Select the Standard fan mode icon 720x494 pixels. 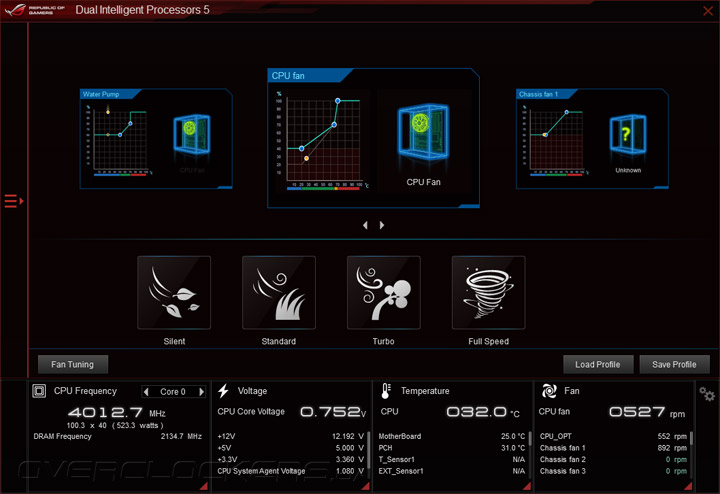[279, 292]
